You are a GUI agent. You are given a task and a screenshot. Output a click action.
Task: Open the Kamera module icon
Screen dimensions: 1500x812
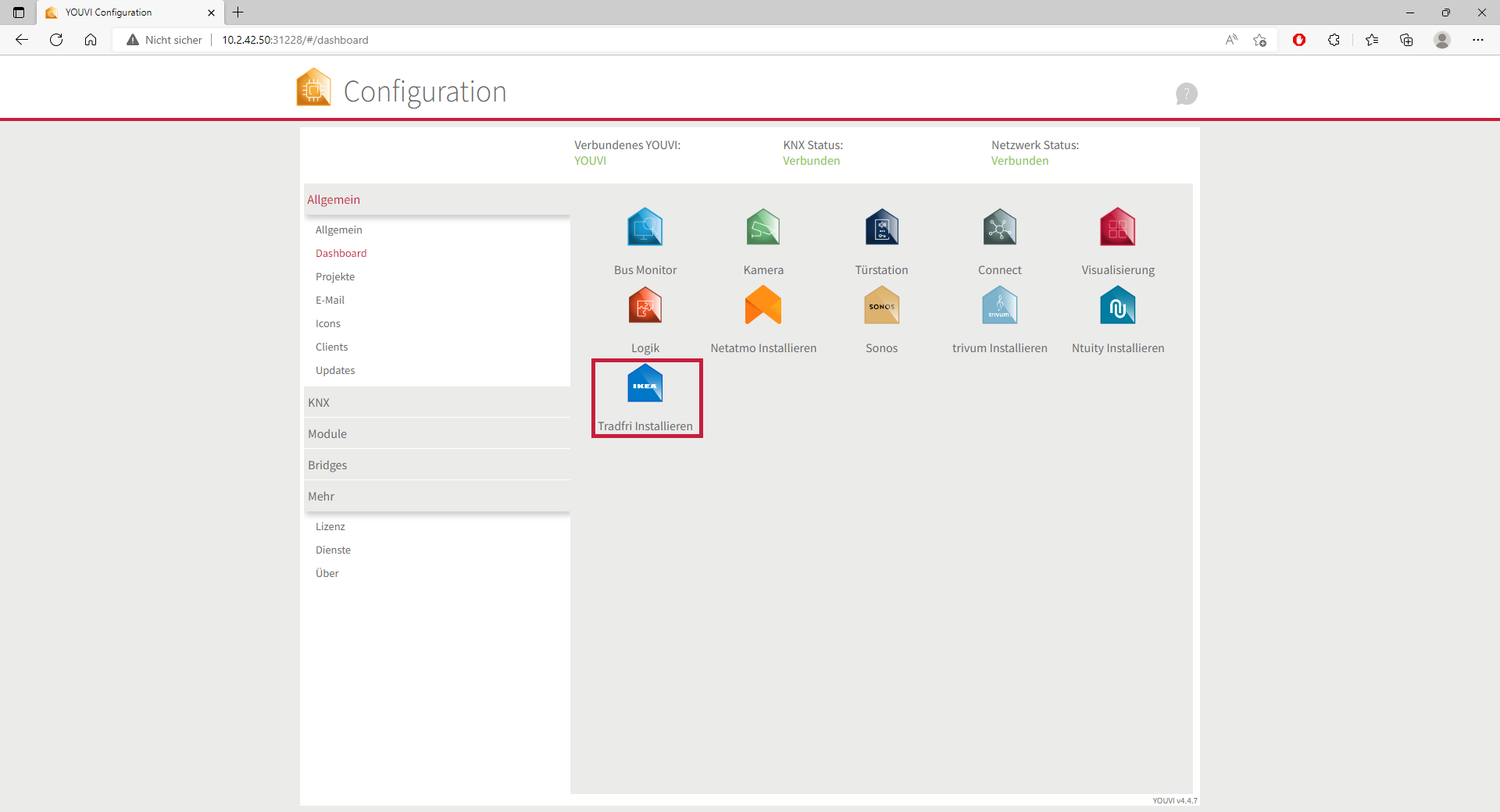click(762, 227)
